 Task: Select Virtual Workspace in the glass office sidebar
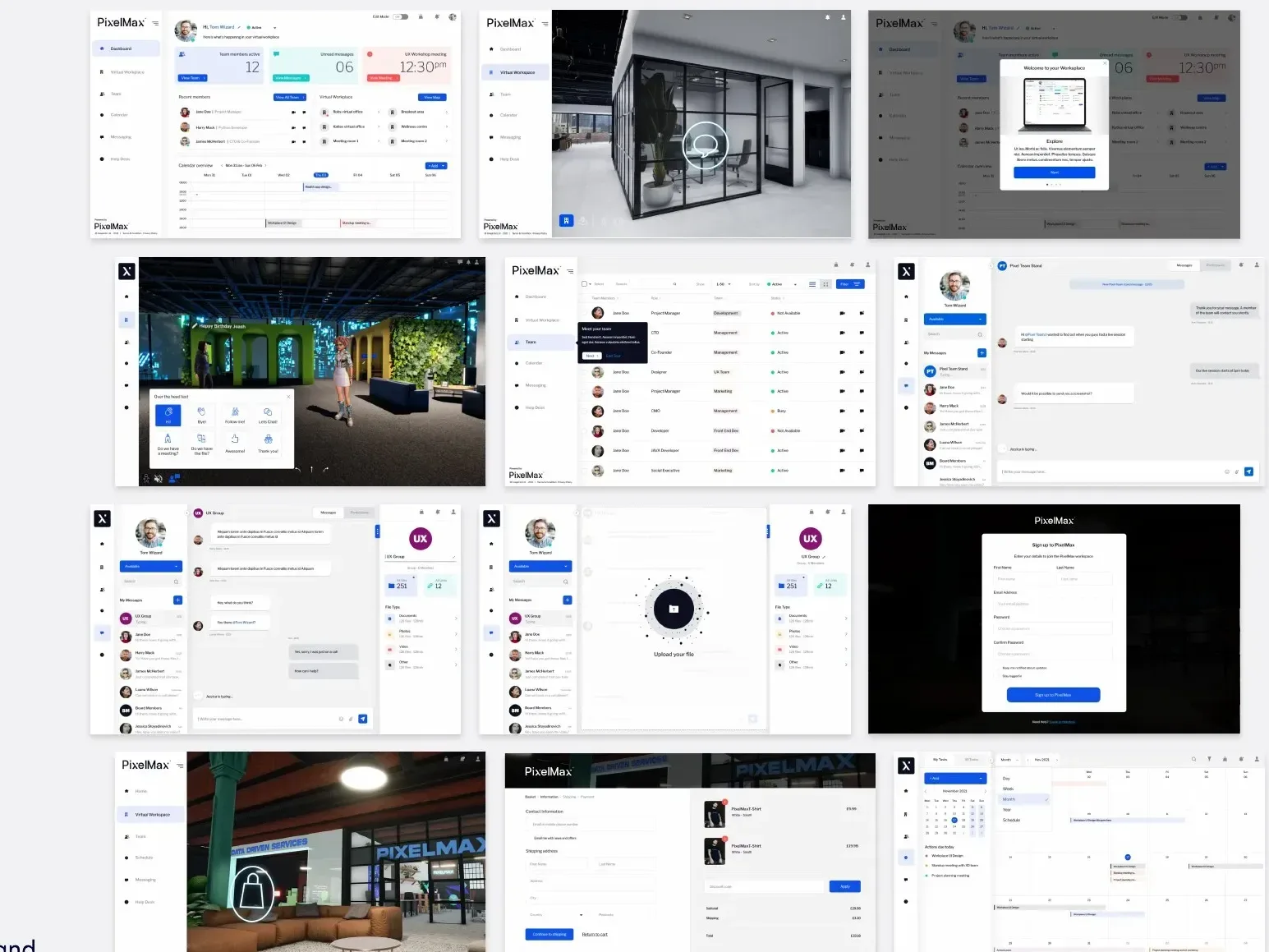(x=515, y=72)
